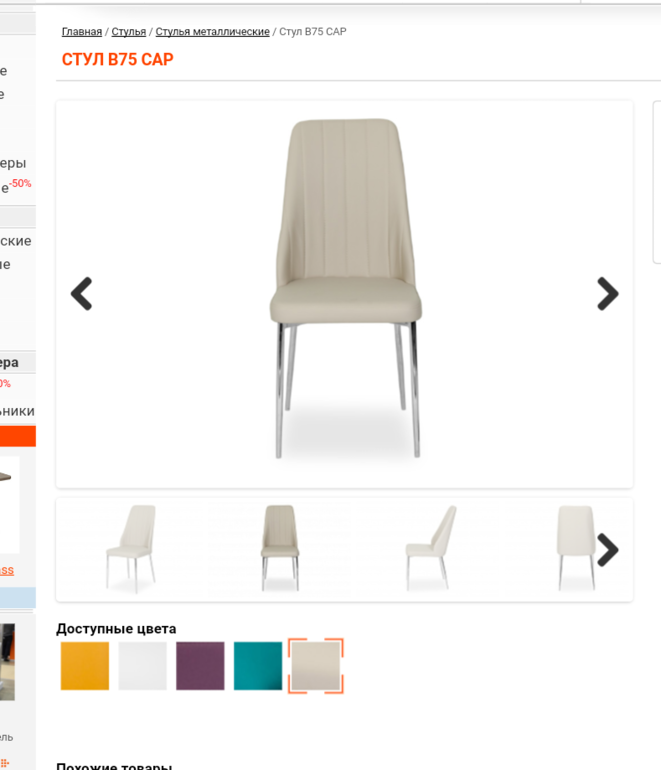
Task: Open thumbnail of chair side view
Action: (431, 548)
